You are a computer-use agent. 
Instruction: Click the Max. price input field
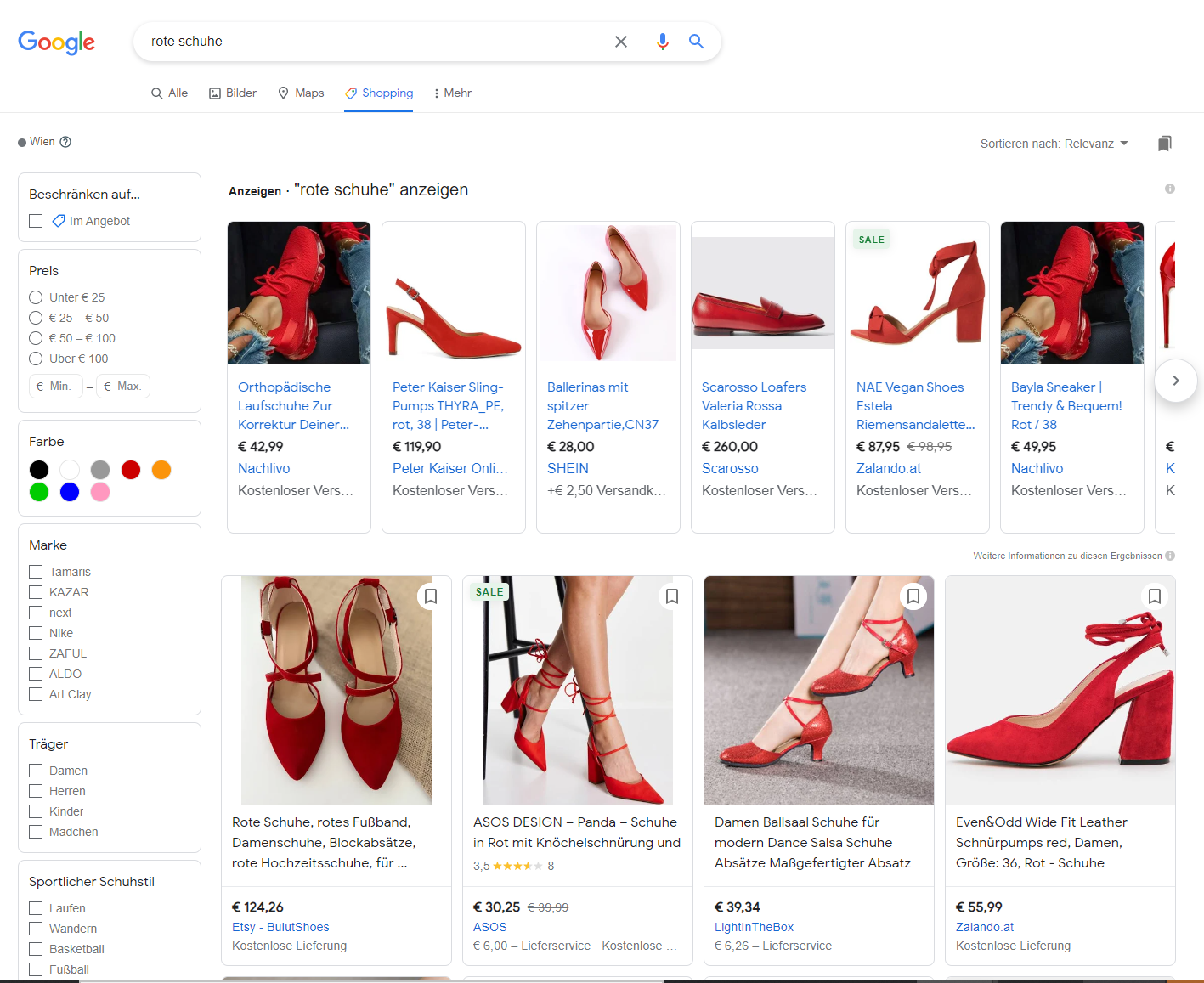click(123, 386)
